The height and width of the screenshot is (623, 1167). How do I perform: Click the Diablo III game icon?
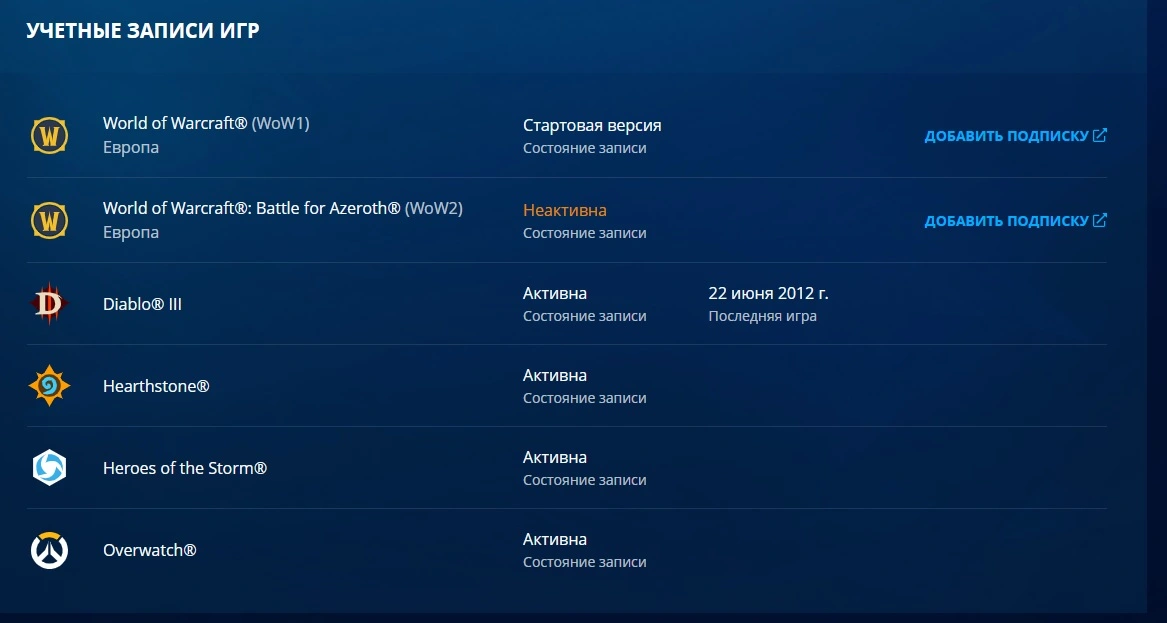pos(49,304)
